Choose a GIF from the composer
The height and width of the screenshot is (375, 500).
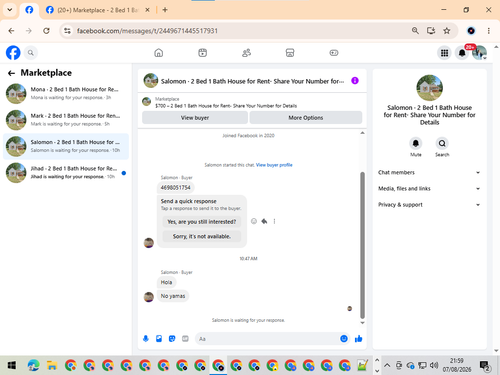(x=185, y=339)
